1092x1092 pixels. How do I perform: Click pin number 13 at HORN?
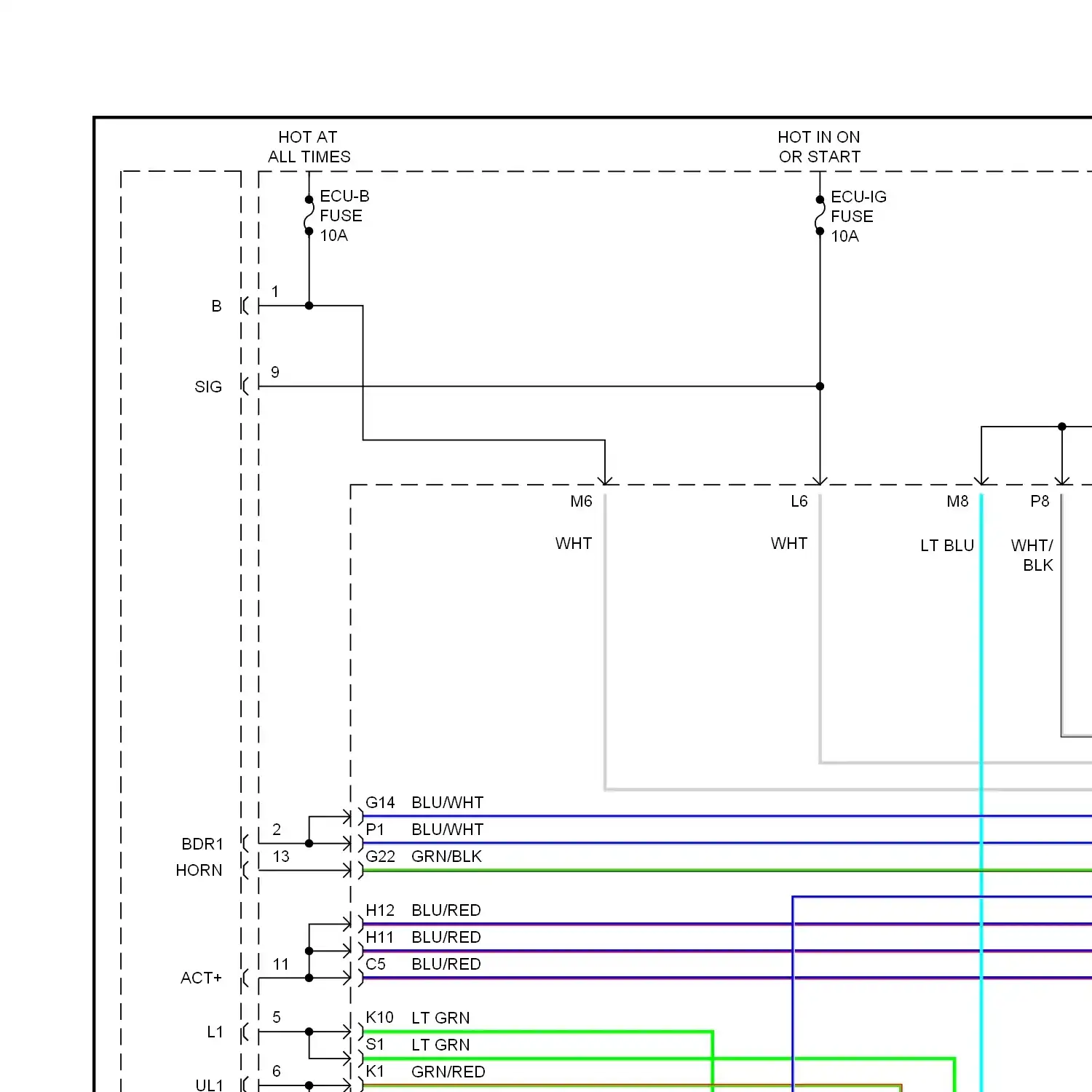pyautogui.click(x=281, y=857)
